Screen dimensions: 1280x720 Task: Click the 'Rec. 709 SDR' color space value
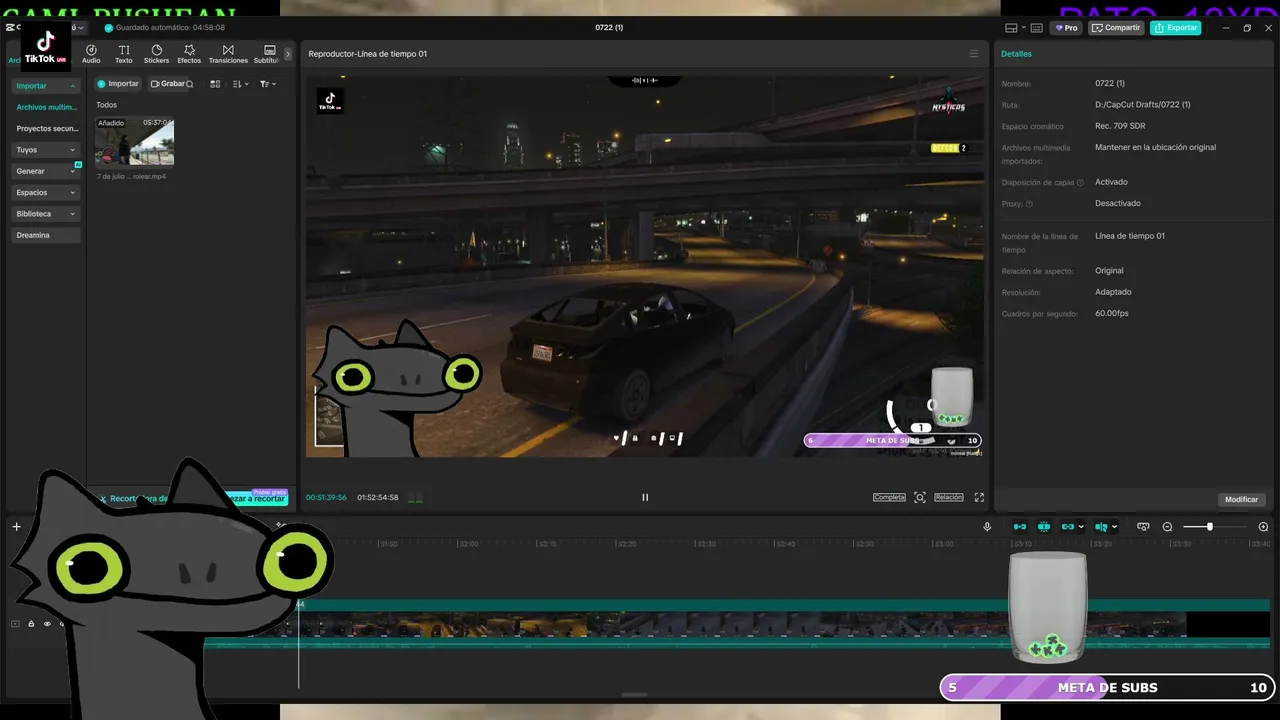coord(1120,126)
